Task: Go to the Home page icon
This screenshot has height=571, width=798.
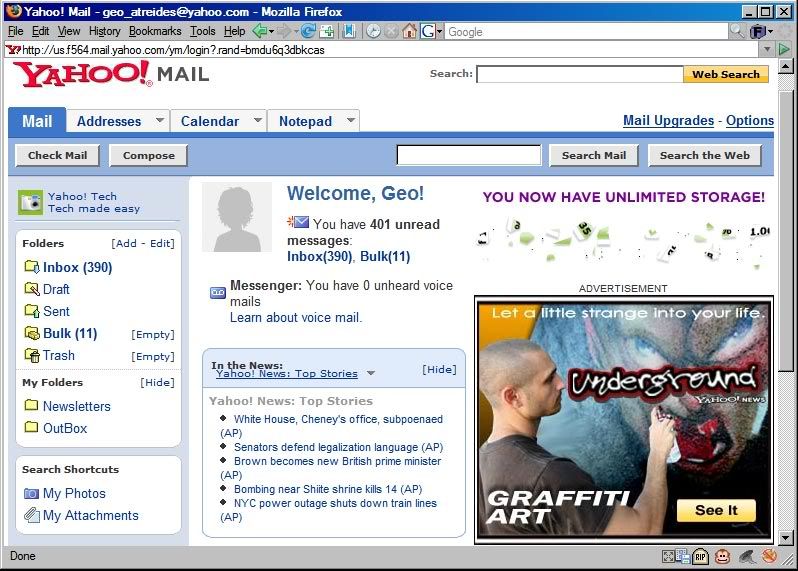Action: [x=409, y=32]
